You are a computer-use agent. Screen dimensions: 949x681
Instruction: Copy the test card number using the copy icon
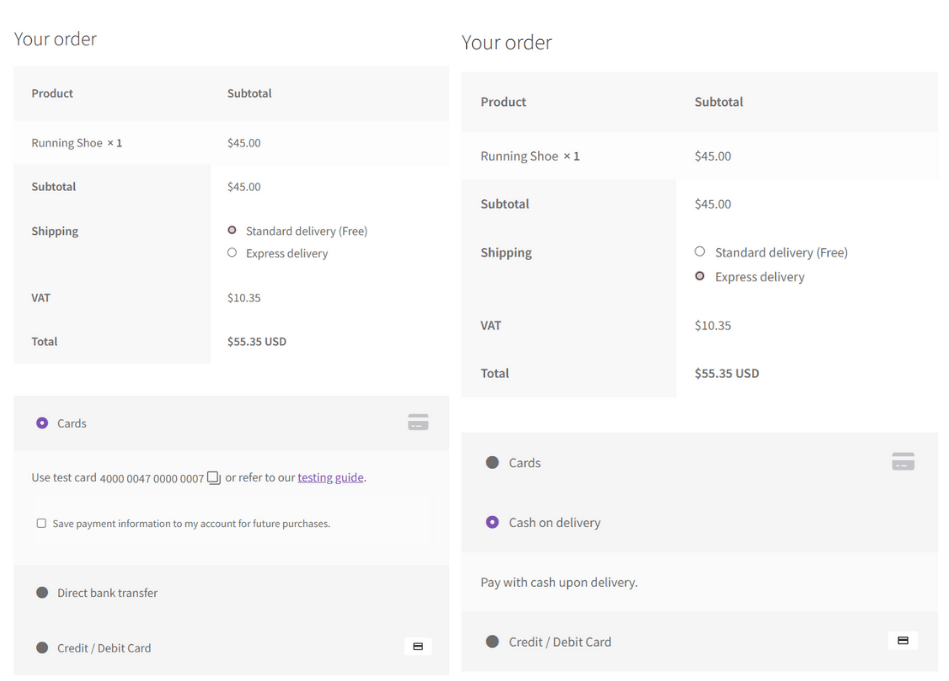point(213,478)
